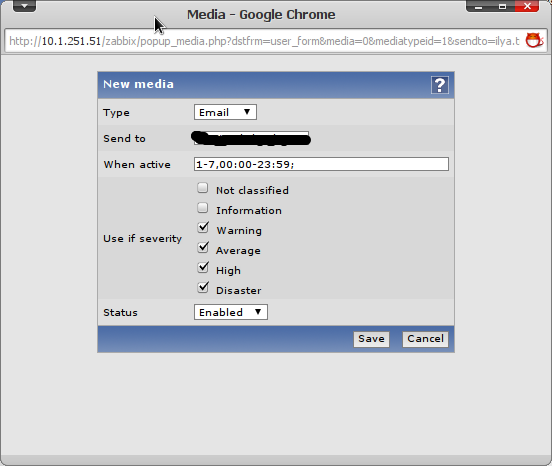Uncheck the Average severity checkbox

click(x=203, y=248)
